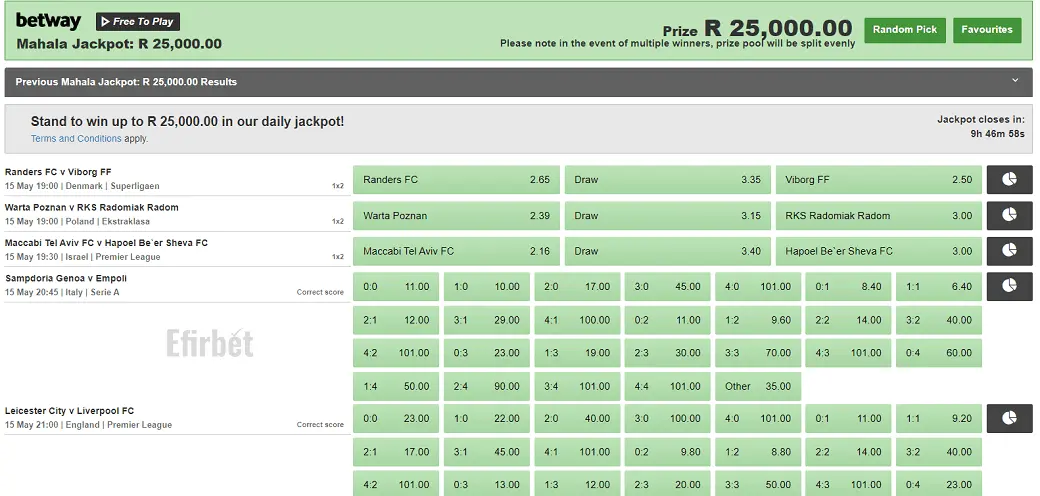This screenshot has height=496, width=1040.
Task: Select Sampdoria score 3:3 at 70.00
Action: tap(758, 353)
